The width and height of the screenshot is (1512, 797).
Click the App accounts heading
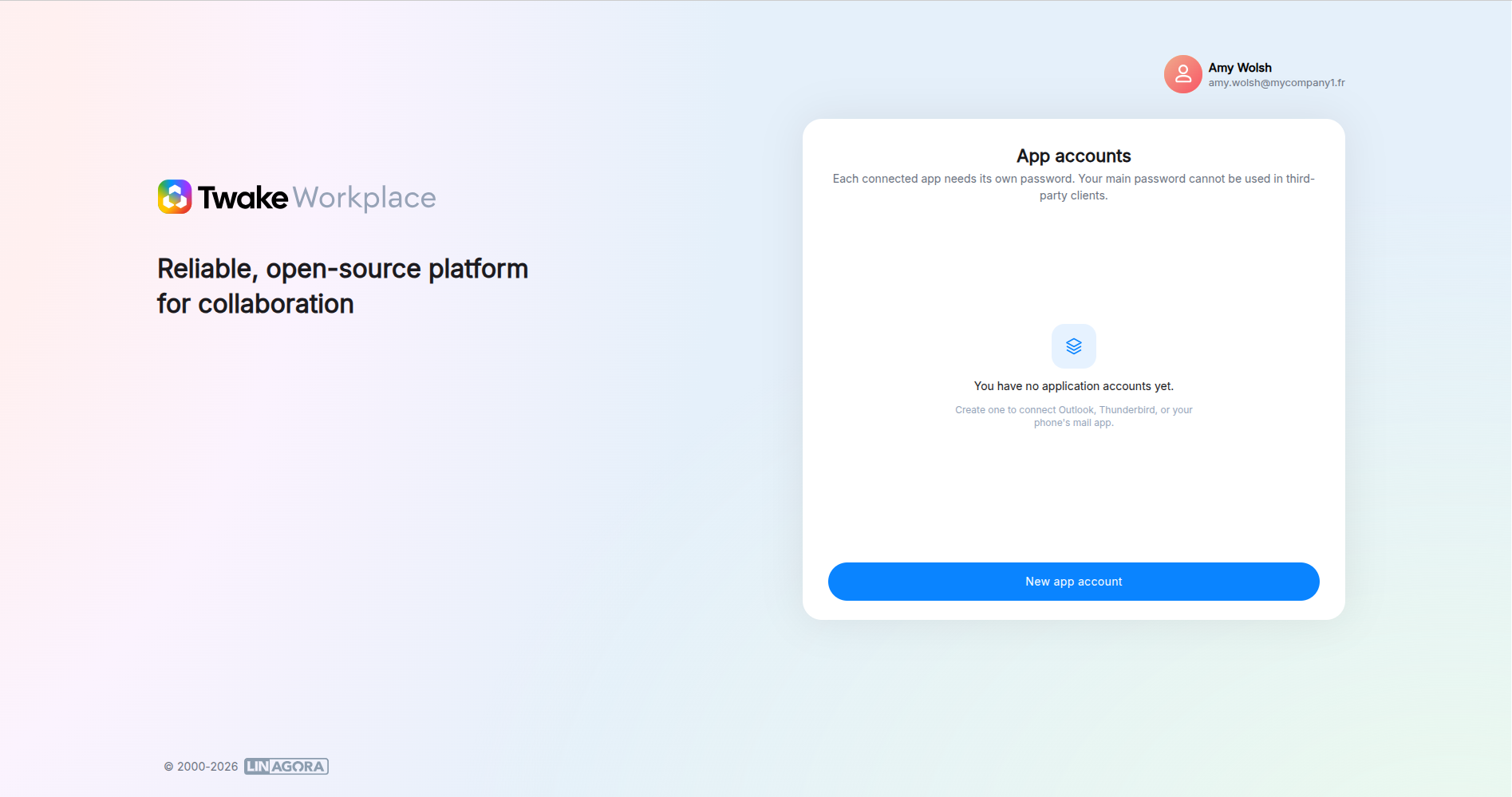click(x=1073, y=156)
